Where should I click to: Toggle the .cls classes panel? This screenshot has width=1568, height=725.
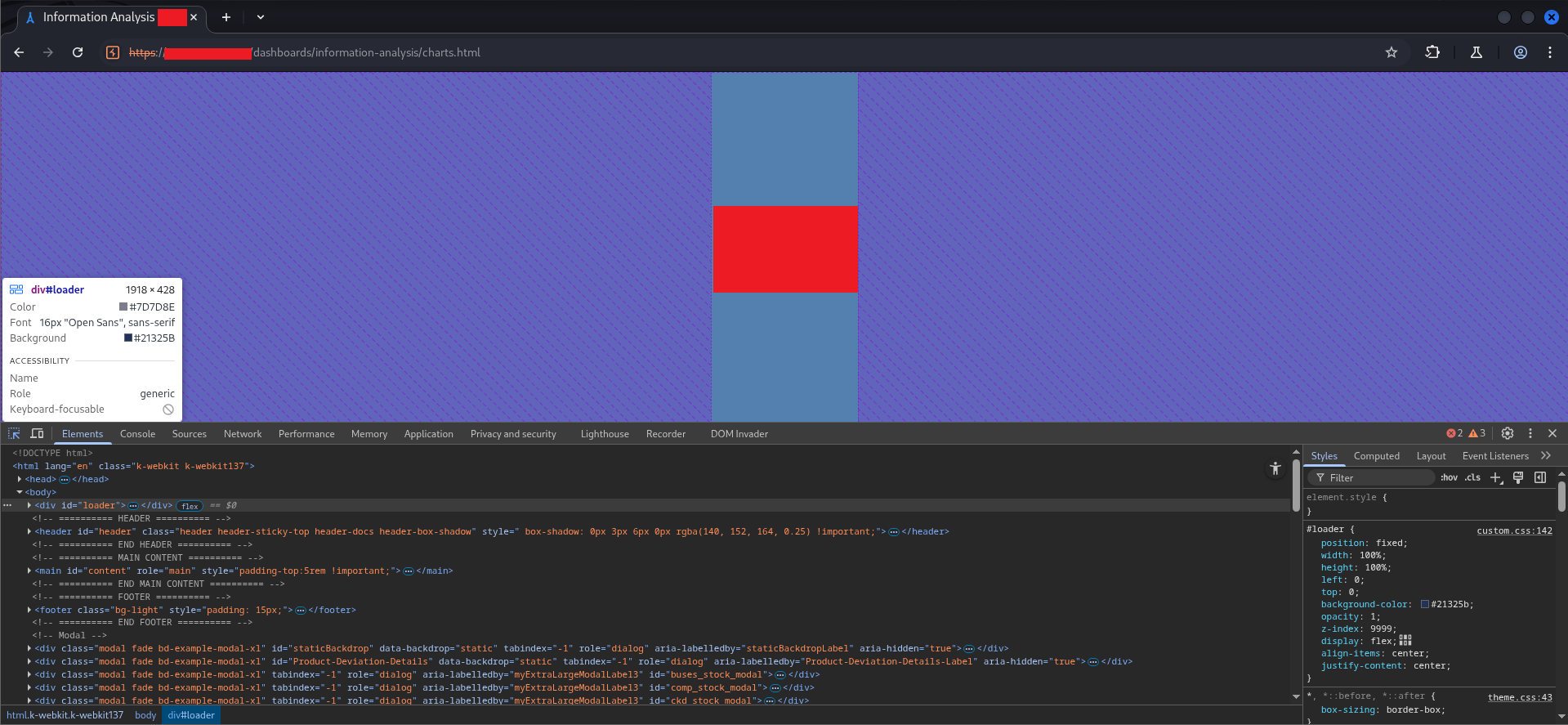coord(1472,477)
